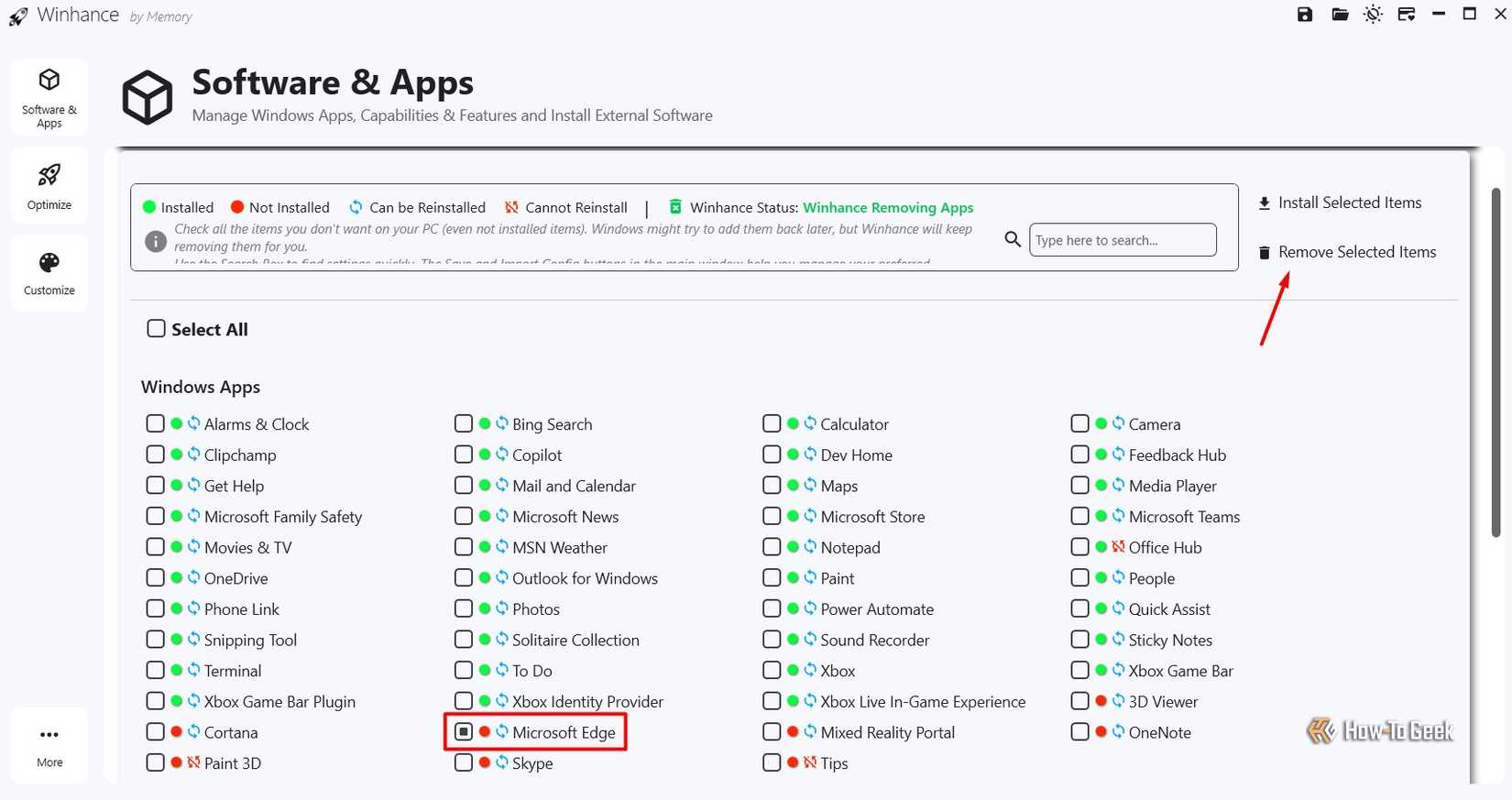Check the Xbox Game Bar checkbox
1512x800 pixels.
coord(1080,670)
